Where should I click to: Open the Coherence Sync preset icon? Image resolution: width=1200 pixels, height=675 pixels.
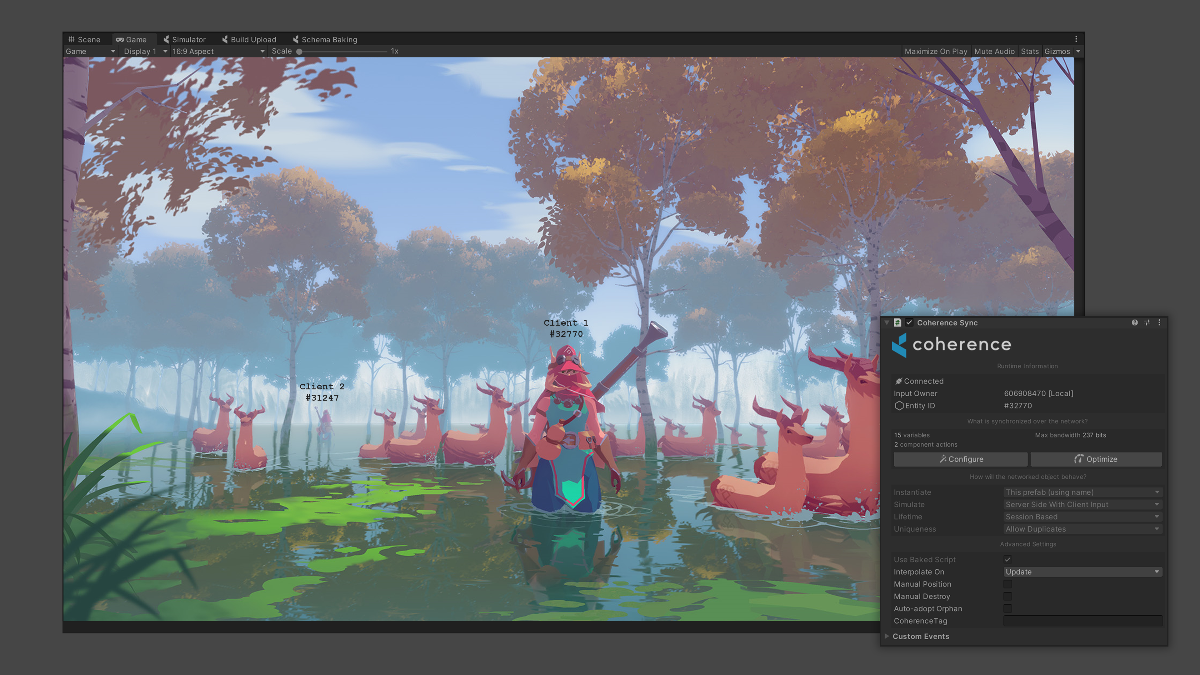[x=1147, y=323]
